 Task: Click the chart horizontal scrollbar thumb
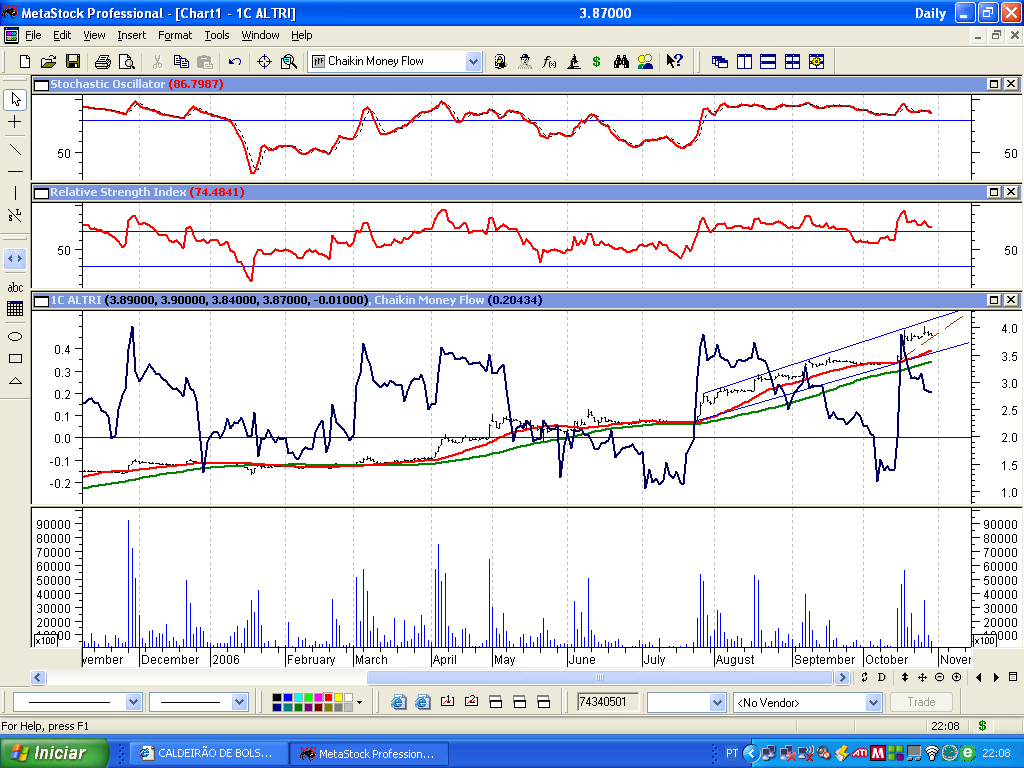tap(601, 677)
